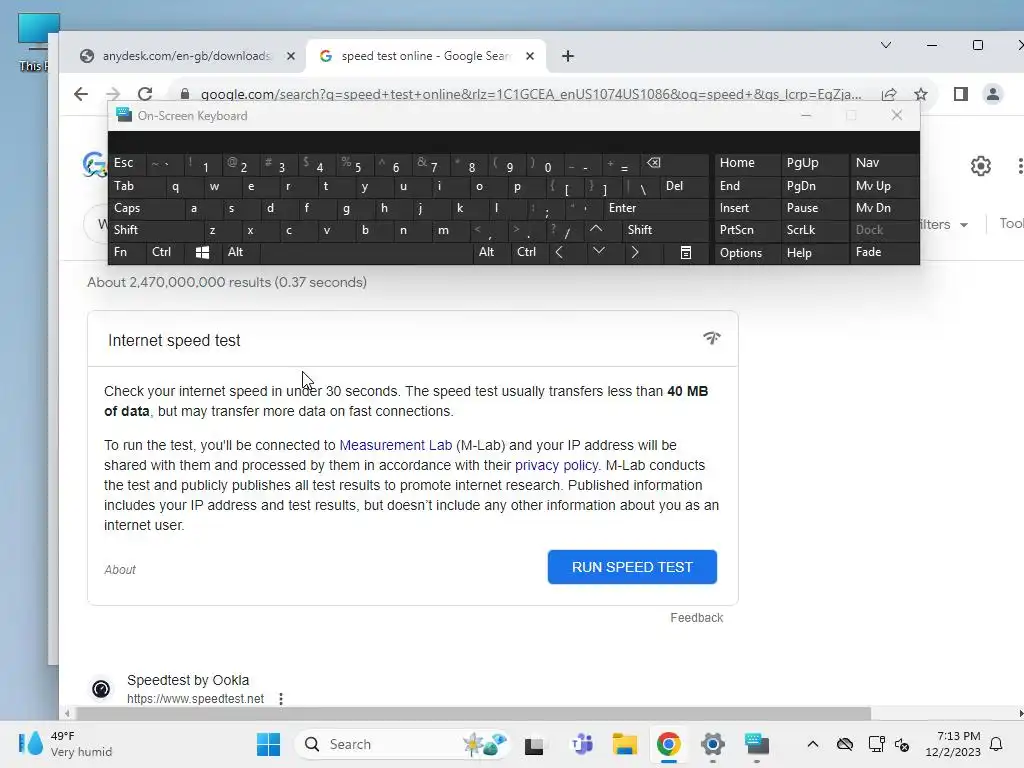Image resolution: width=1024 pixels, height=768 pixels.
Task: Click the Chrome address bar URL
Action: (x=530, y=94)
